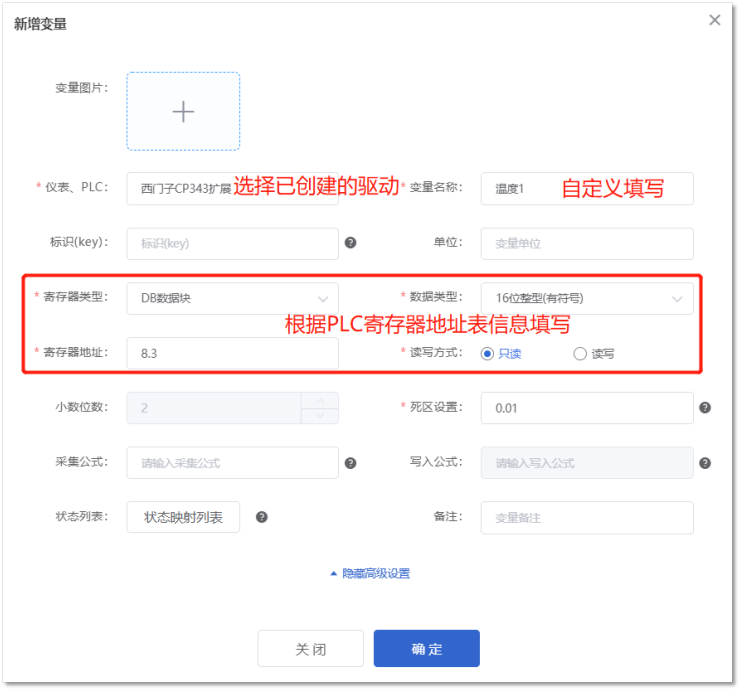Click the 关闭 button
This screenshot has height=691, width=741.
click(x=310, y=648)
